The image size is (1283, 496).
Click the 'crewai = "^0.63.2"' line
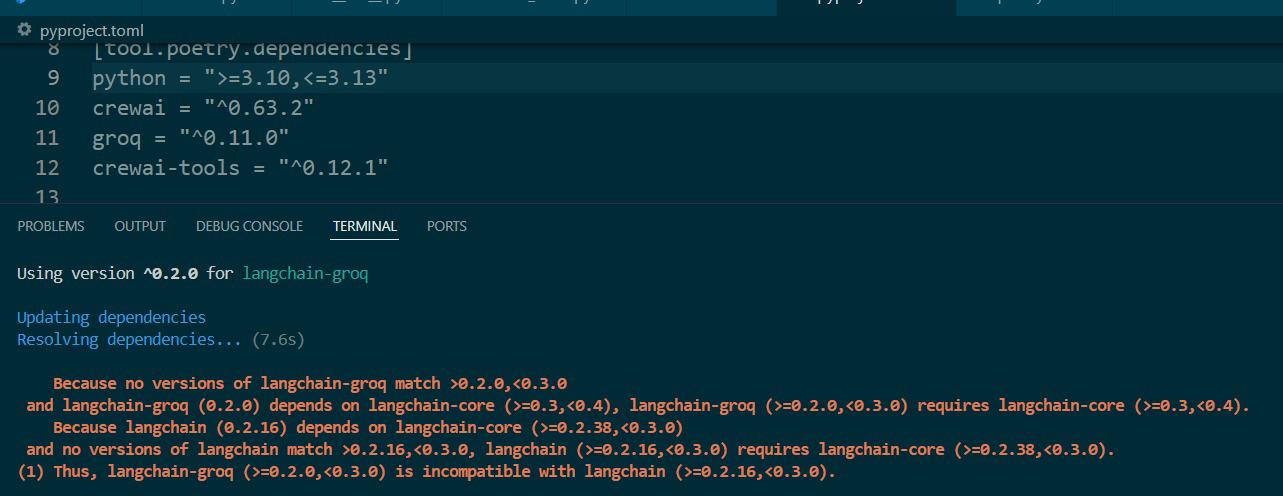pyautogui.click(x=203, y=108)
